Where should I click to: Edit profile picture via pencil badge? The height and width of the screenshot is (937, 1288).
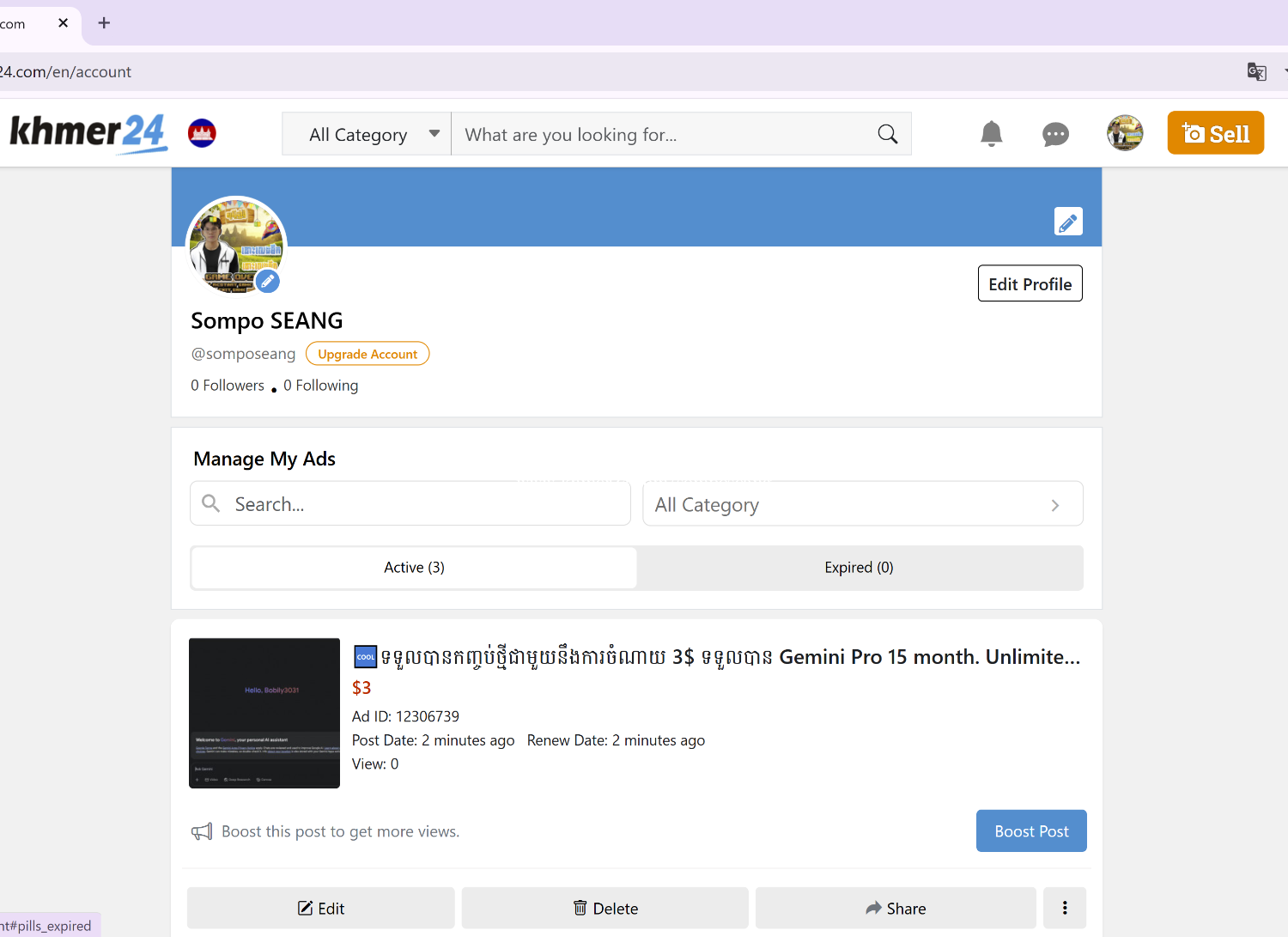[268, 281]
